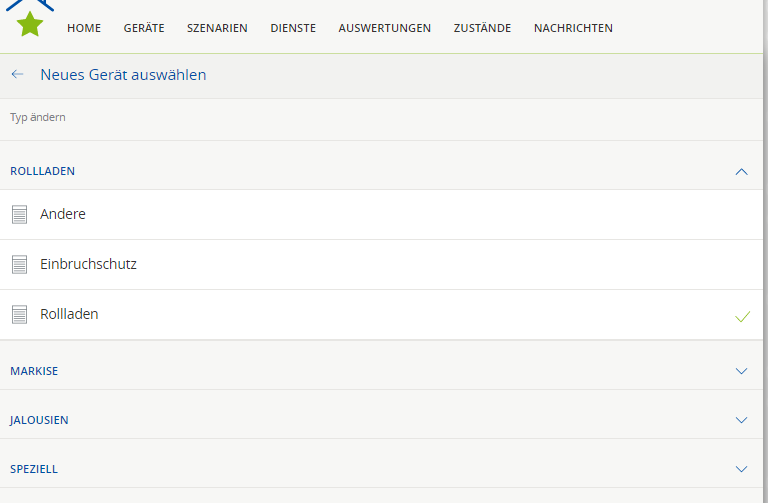Expand the MARKISE section
This screenshot has width=768, height=503.
point(741,371)
